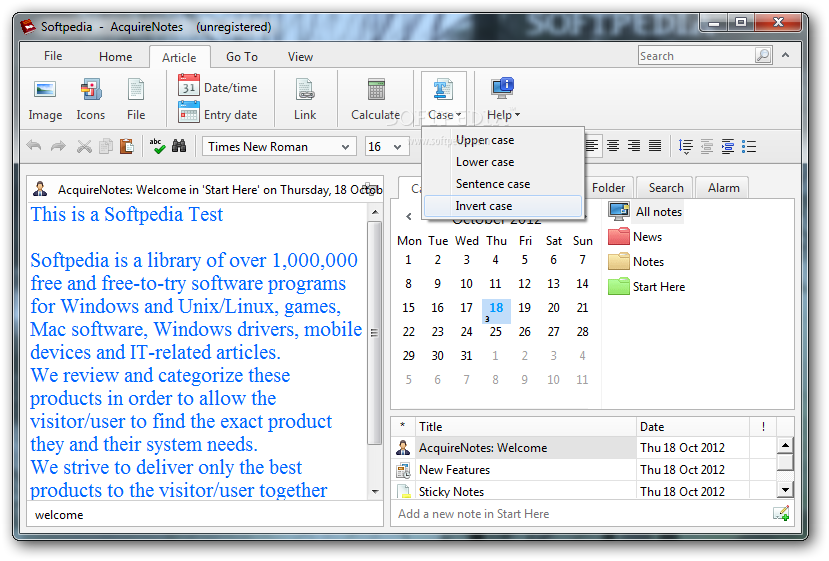Run the Calculate tool
This screenshot has width=829, height=561.
click(375, 100)
